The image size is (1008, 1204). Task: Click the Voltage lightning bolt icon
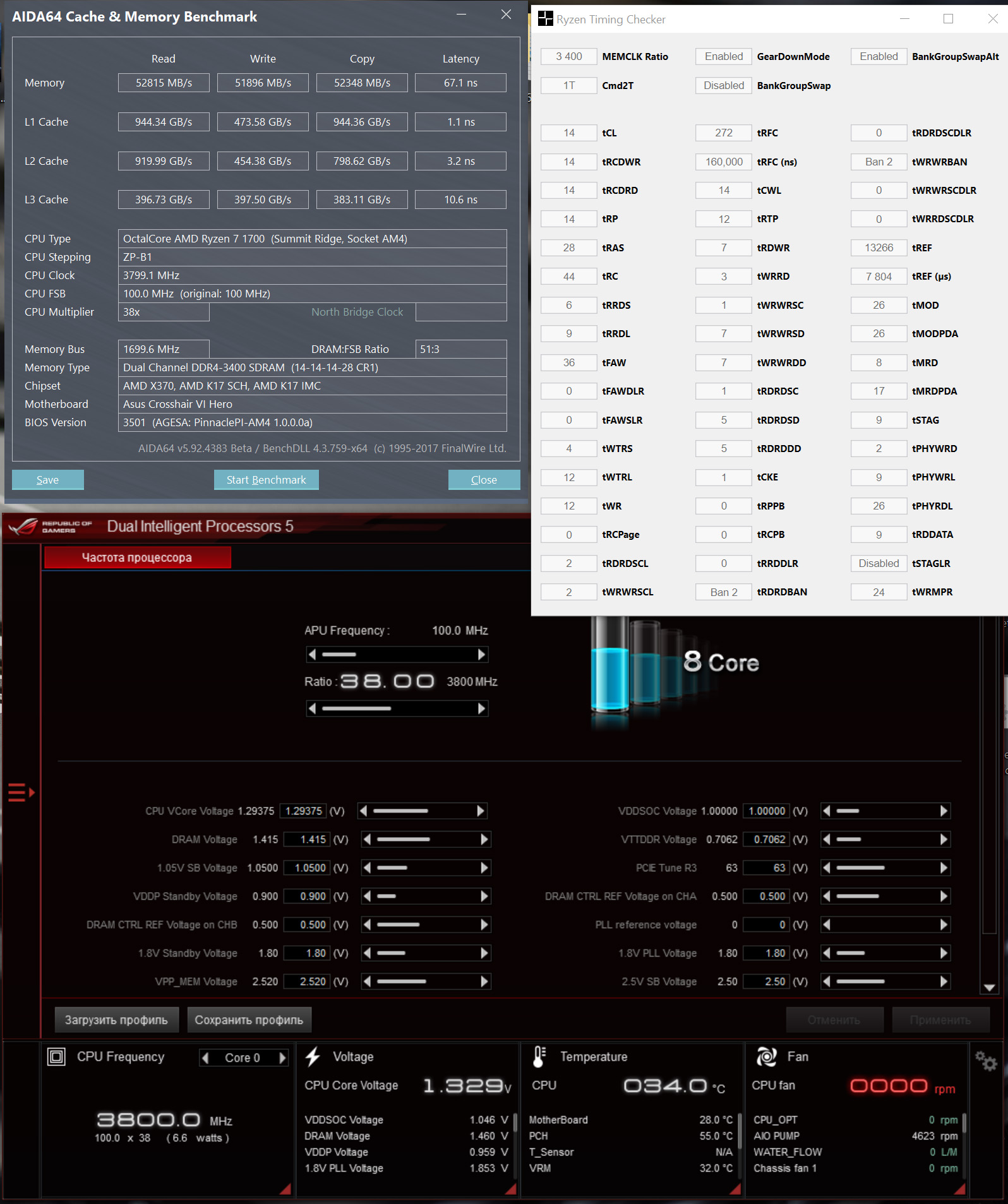pos(313,1056)
